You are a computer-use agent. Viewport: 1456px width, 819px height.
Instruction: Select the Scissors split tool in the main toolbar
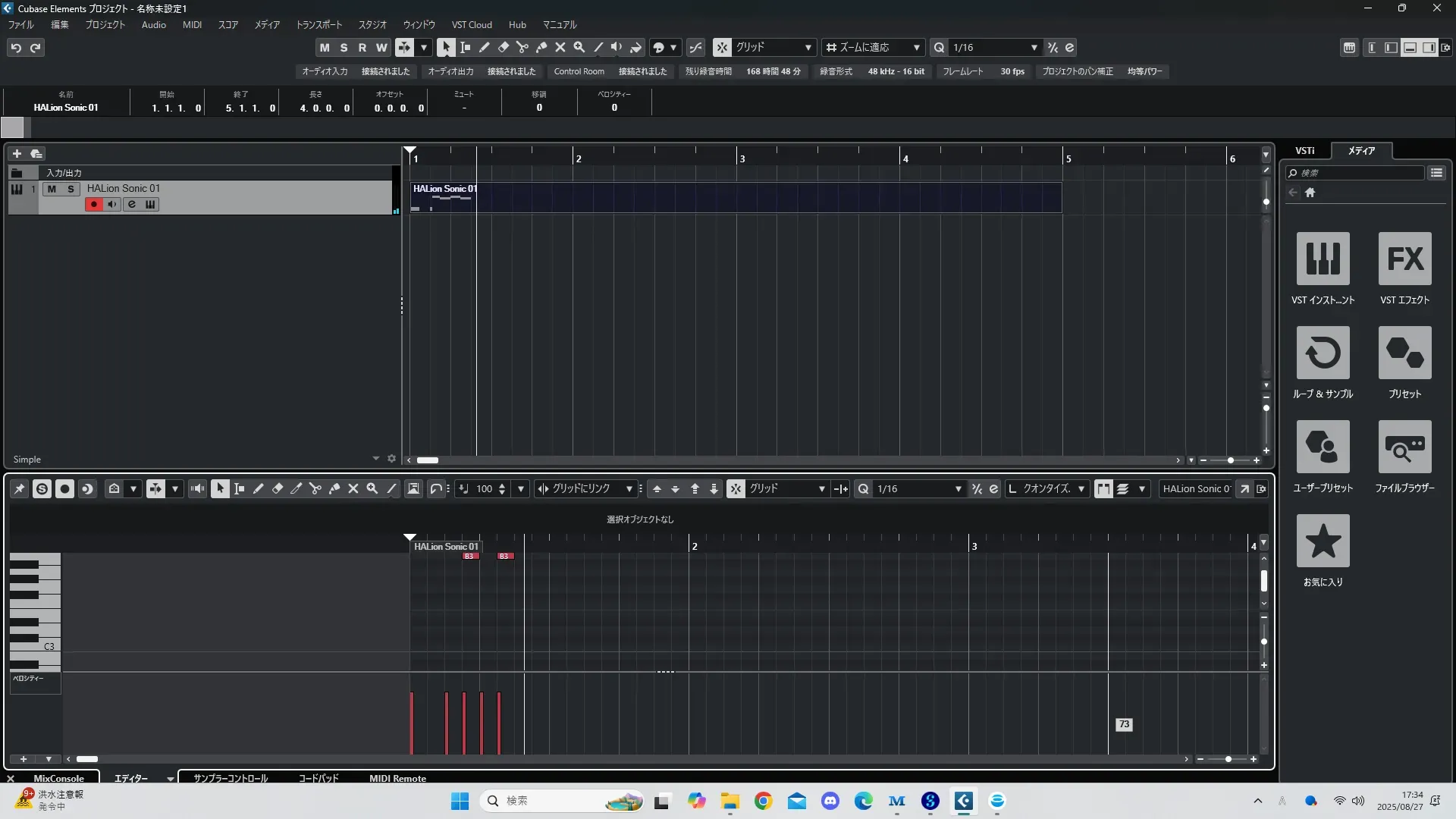[522, 47]
